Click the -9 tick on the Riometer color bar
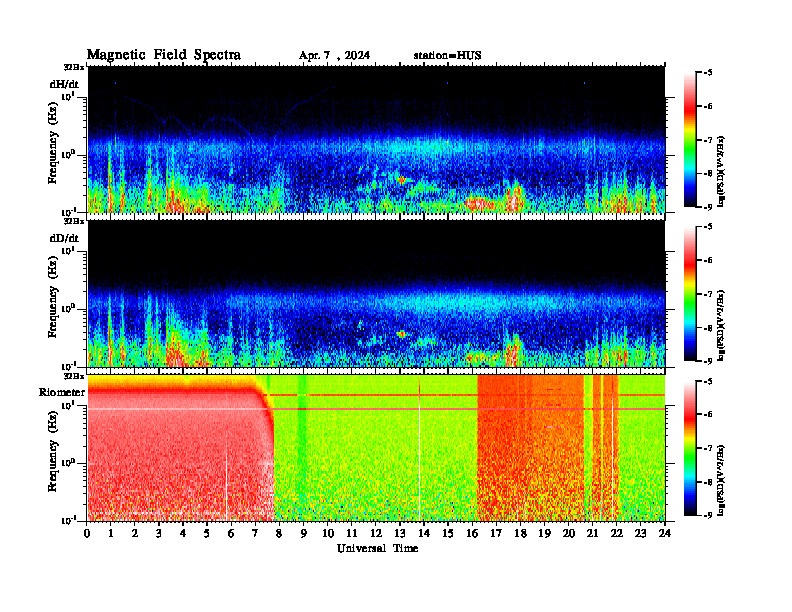Viewport: 792px width, 612px height. pos(707,515)
